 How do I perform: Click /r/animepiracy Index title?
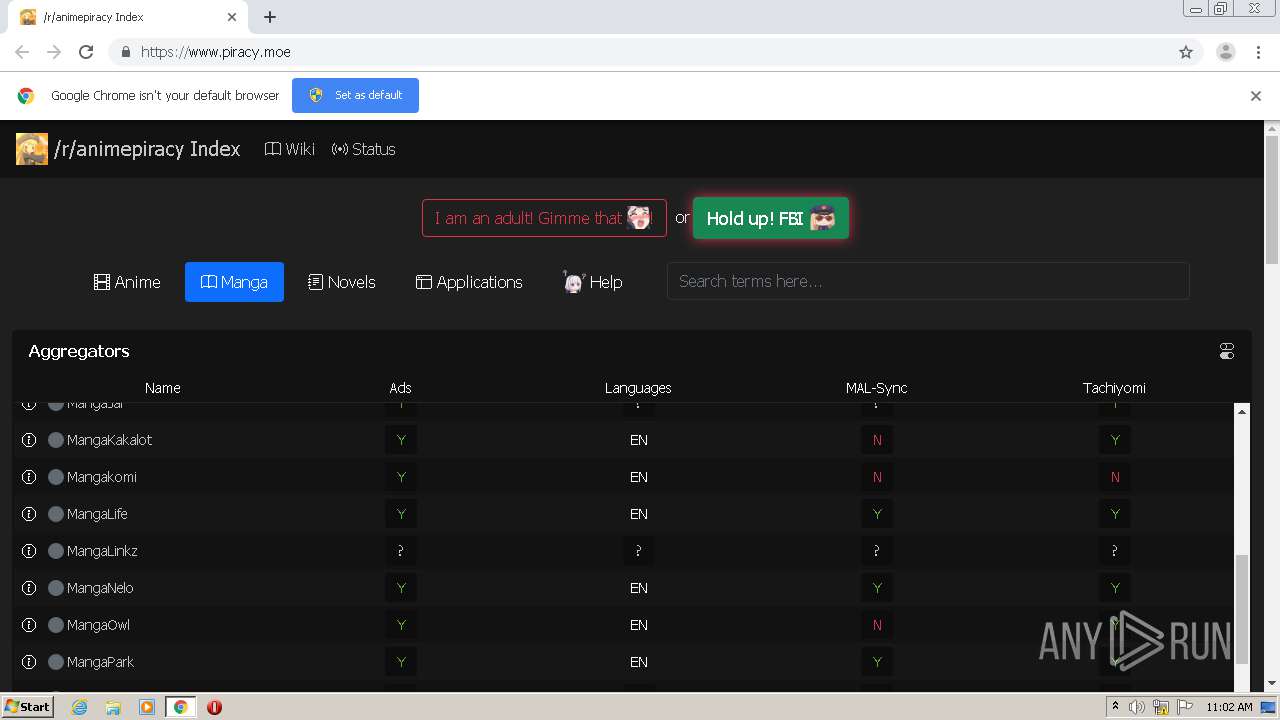pyautogui.click(x=147, y=149)
